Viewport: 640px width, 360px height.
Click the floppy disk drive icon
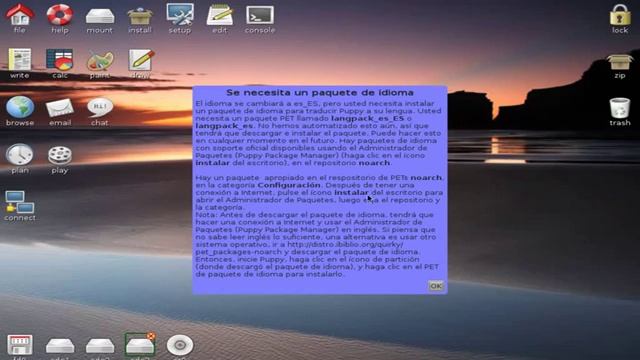(20, 345)
